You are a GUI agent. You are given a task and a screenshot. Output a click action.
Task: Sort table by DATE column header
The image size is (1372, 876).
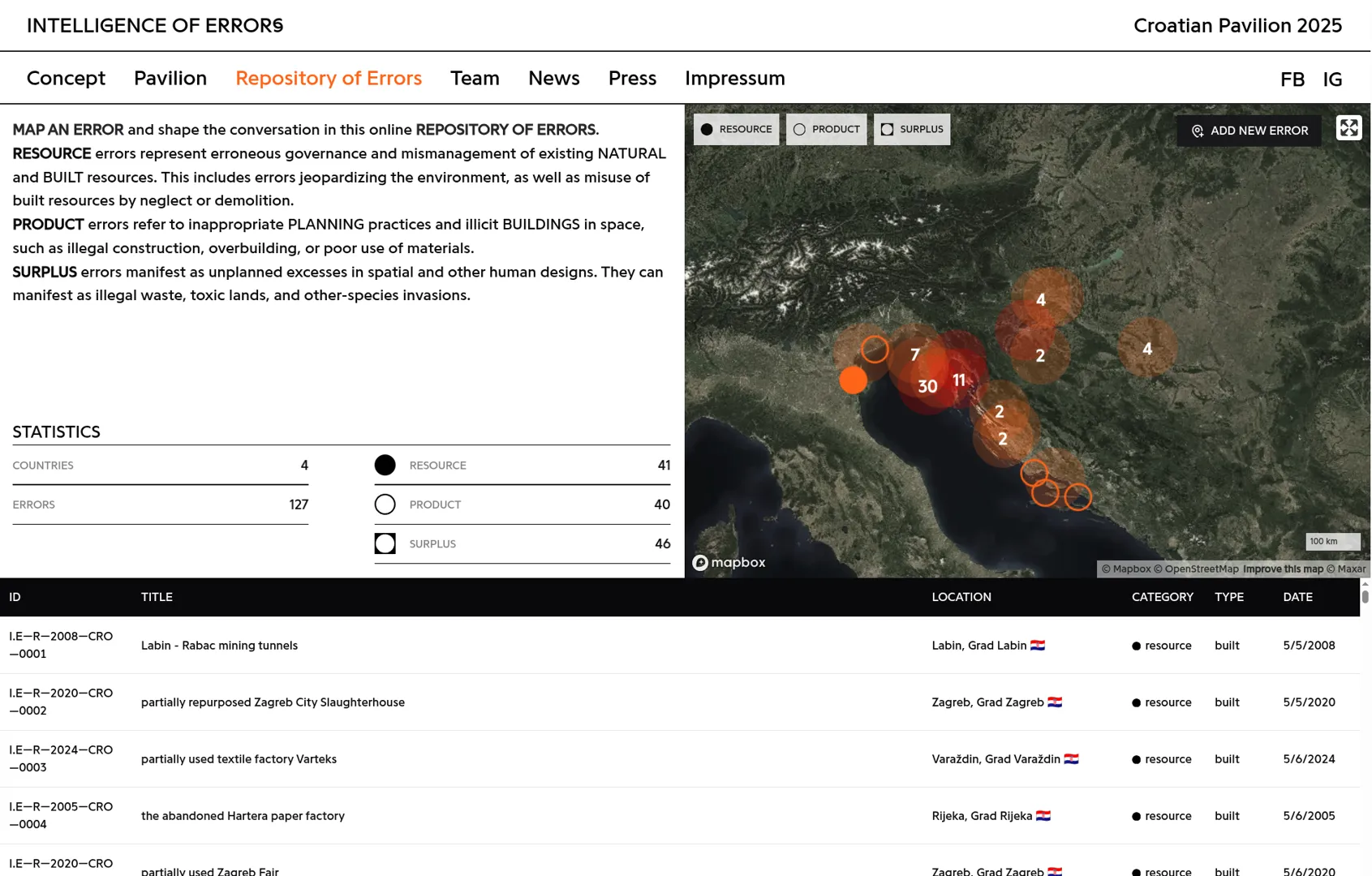coord(1297,597)
